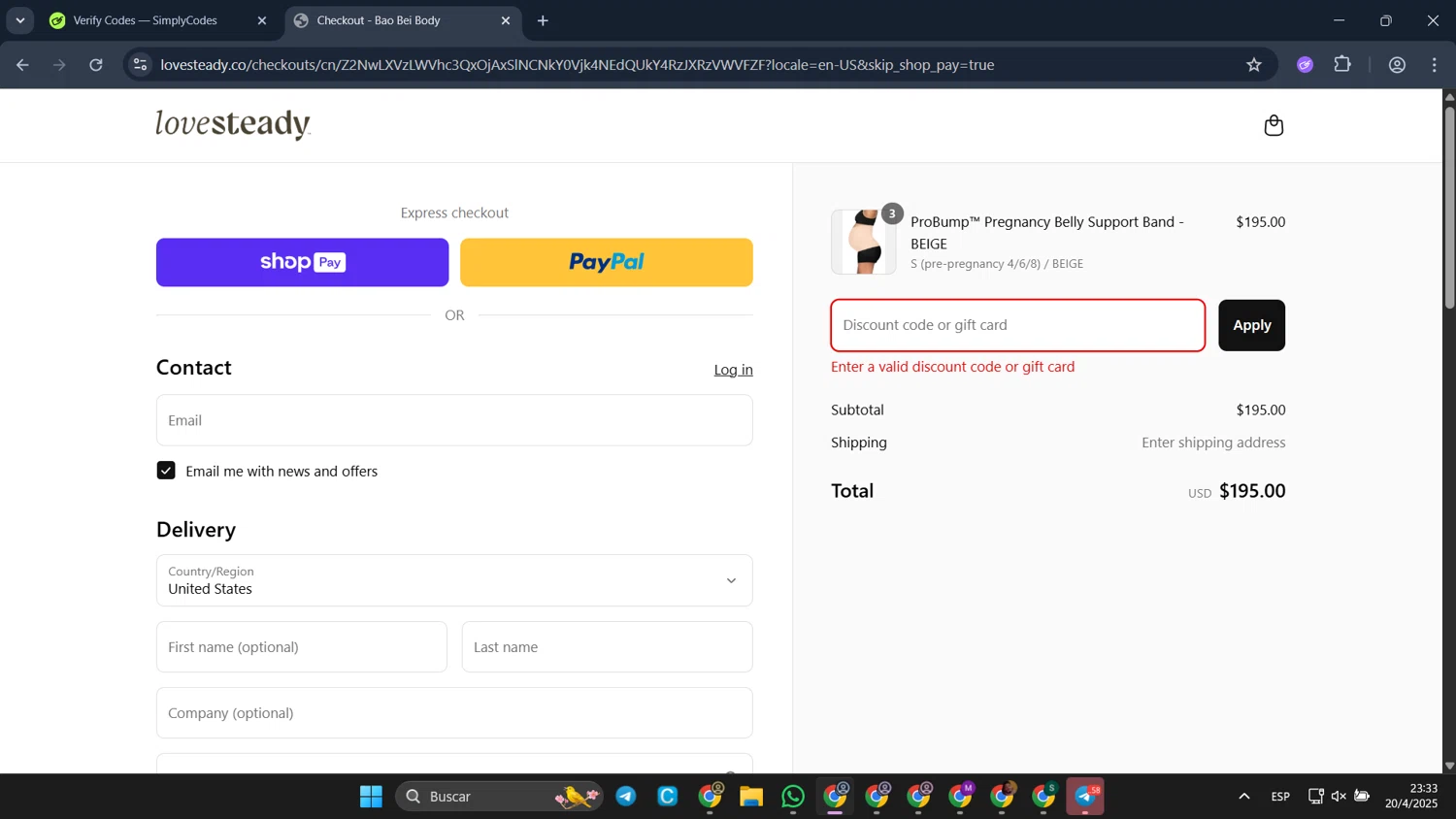Image resolution: width=1456 pixels, height=819 pixels.
Task: Click the Express checkout heading
Action: click(454, 213)
